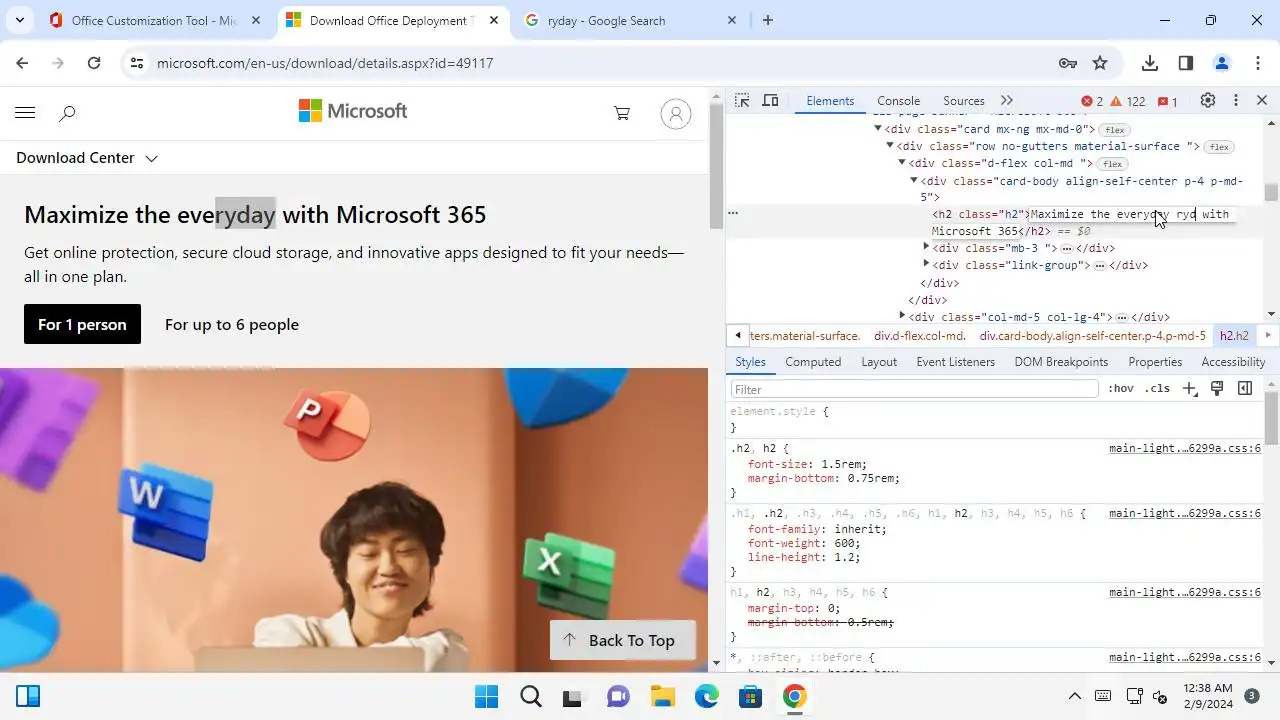Click the password key icon in address bar

point(1067,63)
